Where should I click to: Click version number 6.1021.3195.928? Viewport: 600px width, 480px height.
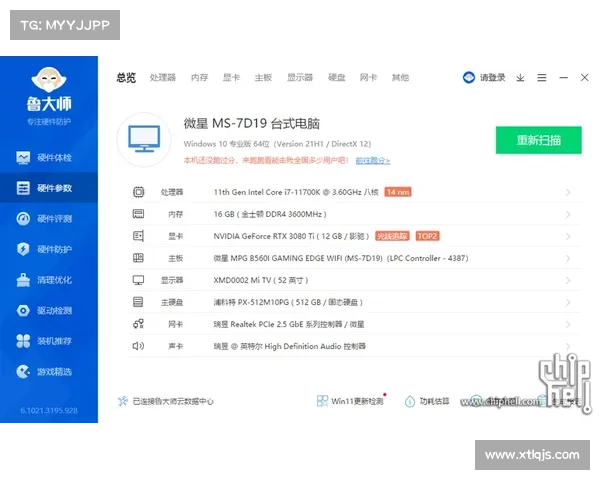[x=49, y=410]
